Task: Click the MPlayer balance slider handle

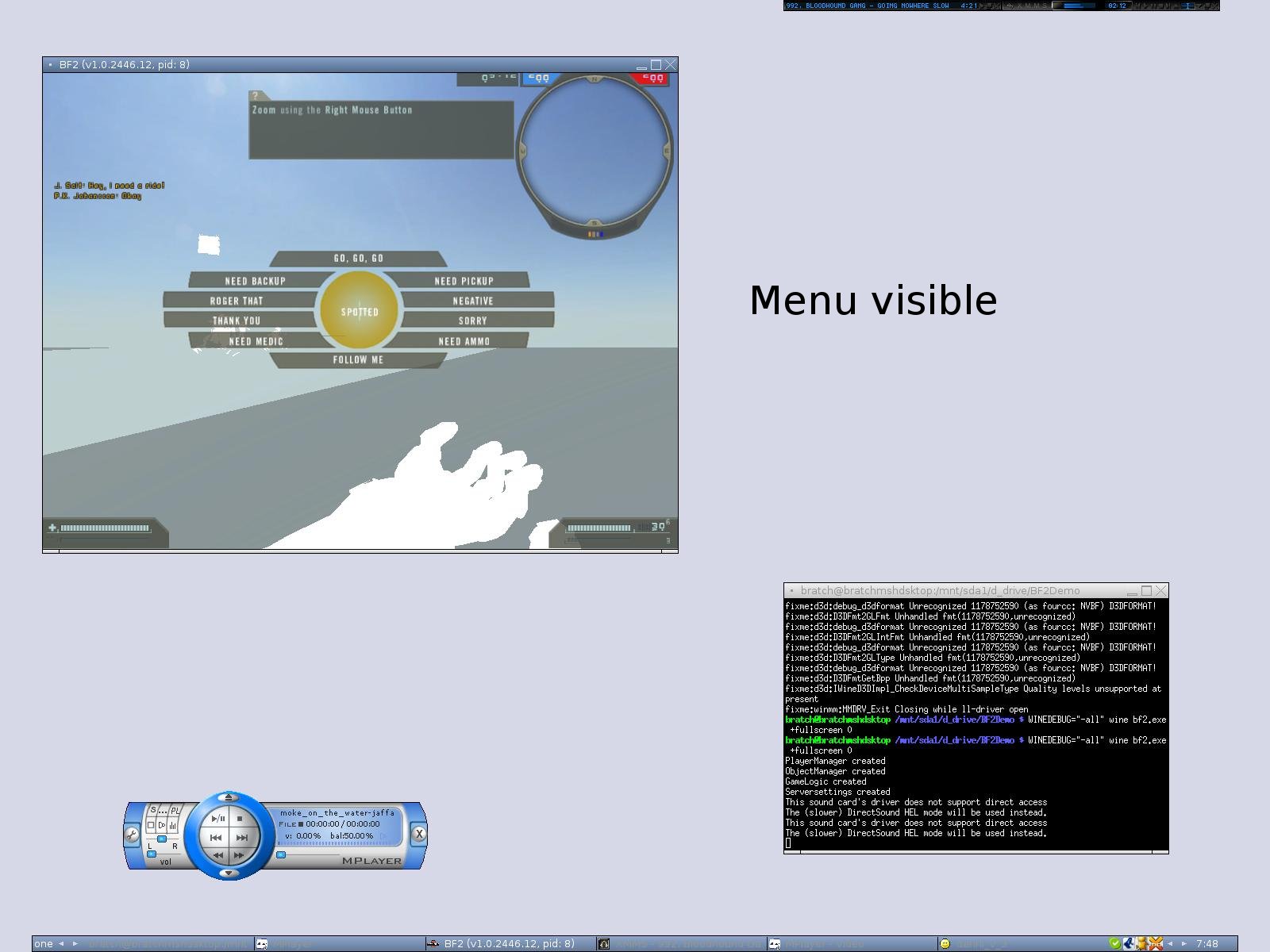Action: coord(162,839)
